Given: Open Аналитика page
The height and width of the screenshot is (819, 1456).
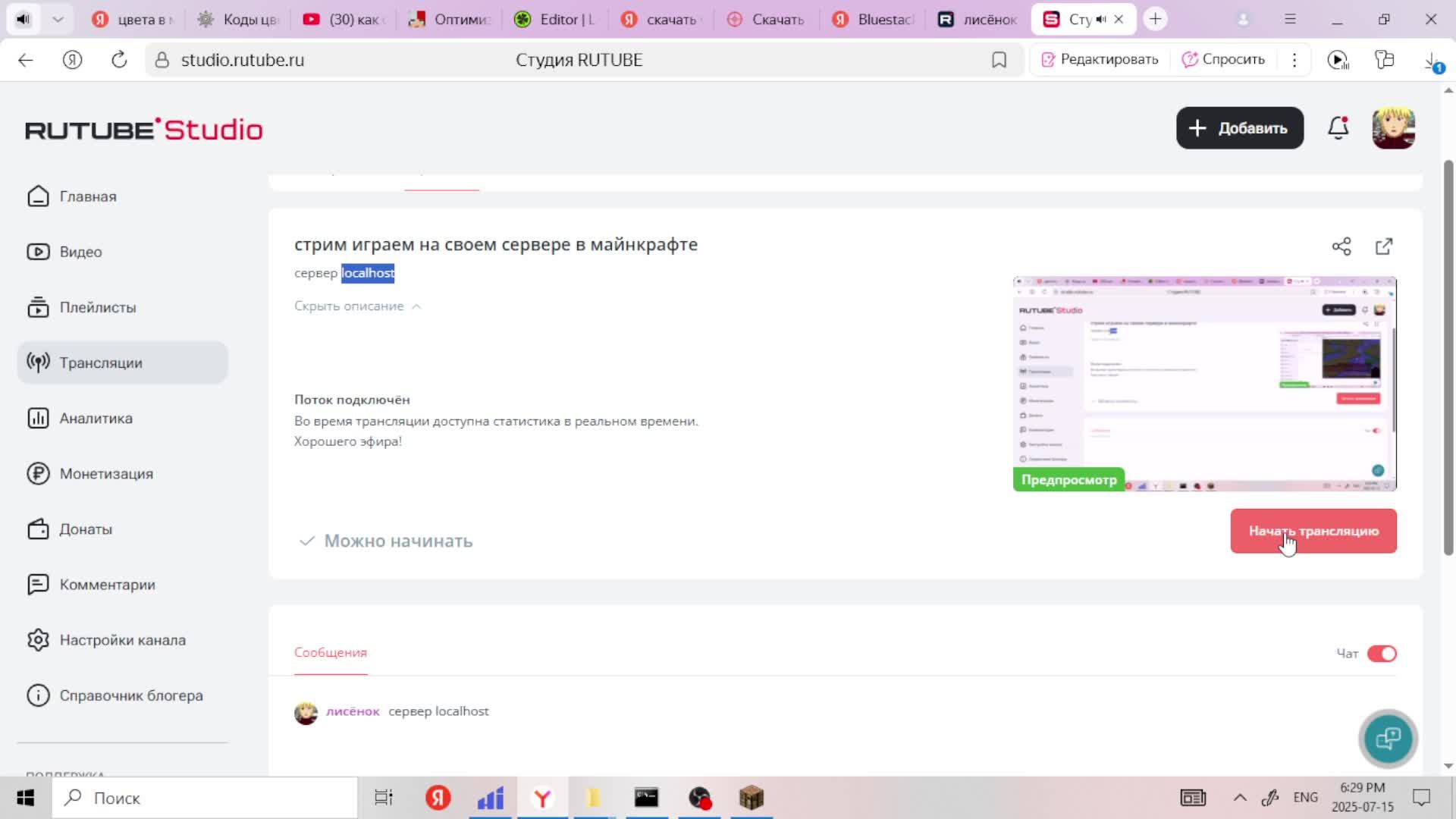Looking at the screenshot, I should tap(80, 418).
